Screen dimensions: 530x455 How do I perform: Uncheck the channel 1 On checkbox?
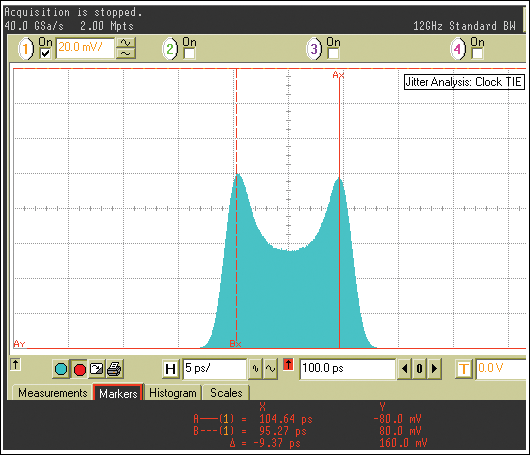(x=45, y=53)
